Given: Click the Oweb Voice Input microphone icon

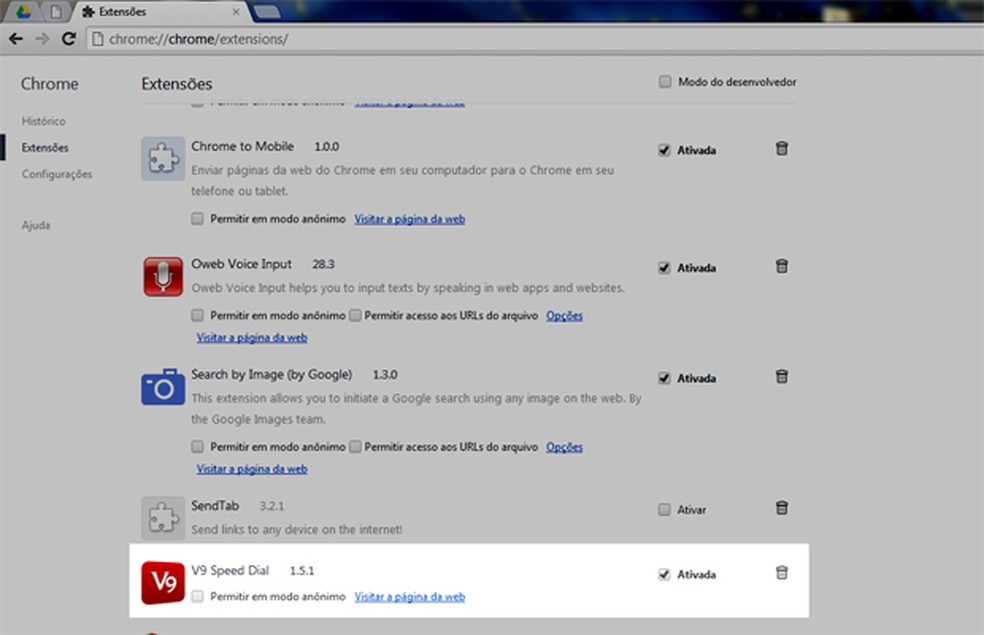Looking at the screenshot, I should 163,274.
